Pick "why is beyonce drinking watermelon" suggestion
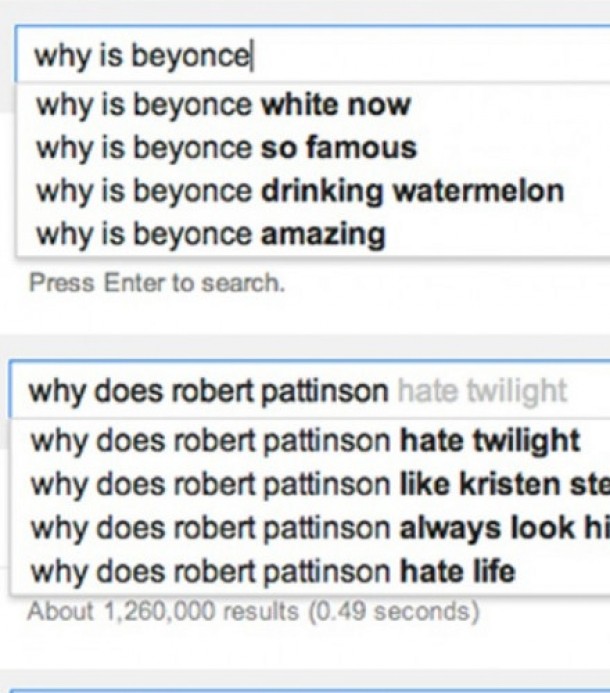610x693 pixels. pos(300,191)
